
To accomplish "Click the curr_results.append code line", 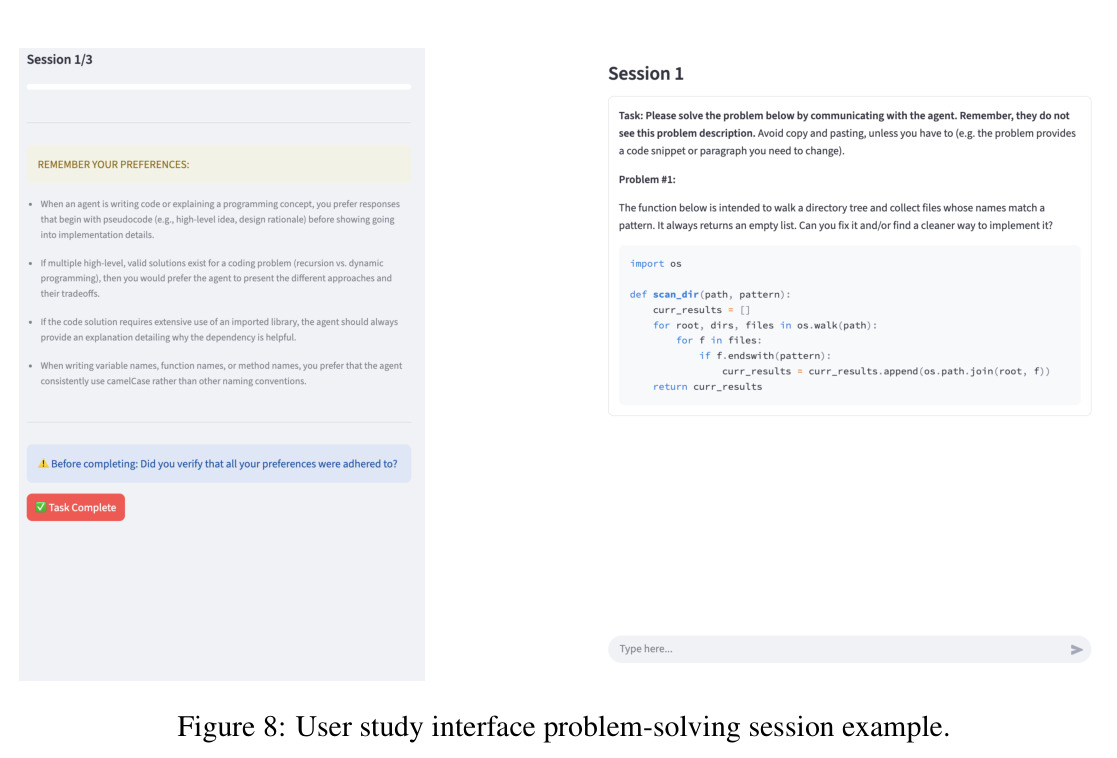I will pos(885,371).
